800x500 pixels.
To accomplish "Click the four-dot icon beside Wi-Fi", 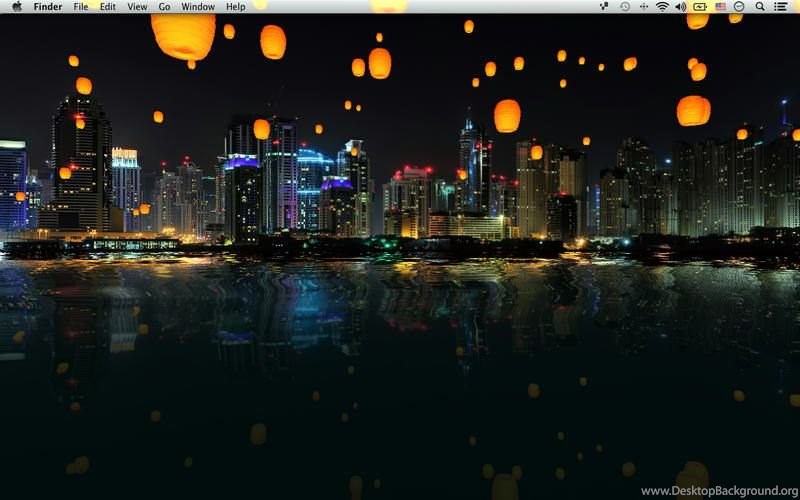I will pos(643,6).
